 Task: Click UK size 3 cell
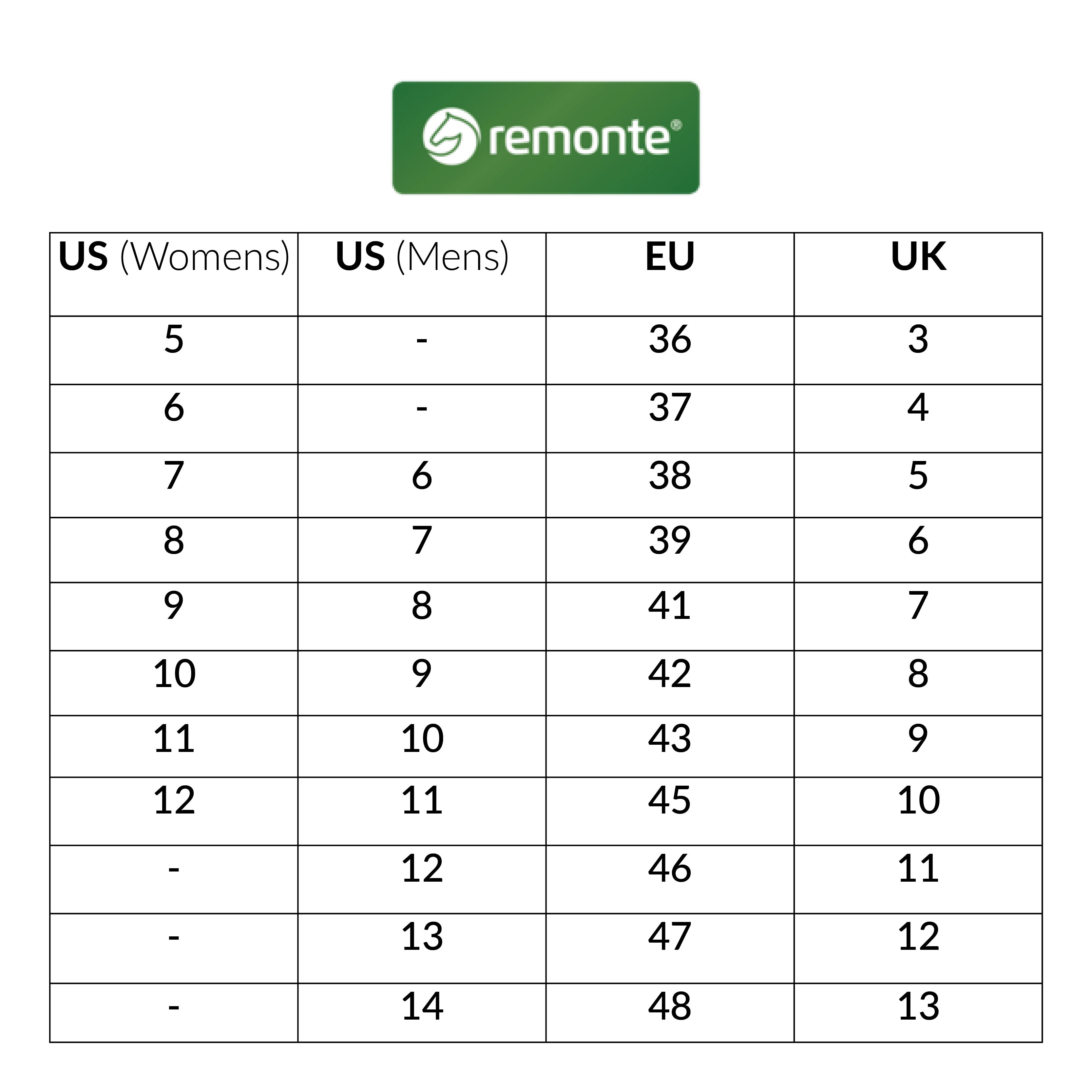(918, 340)
